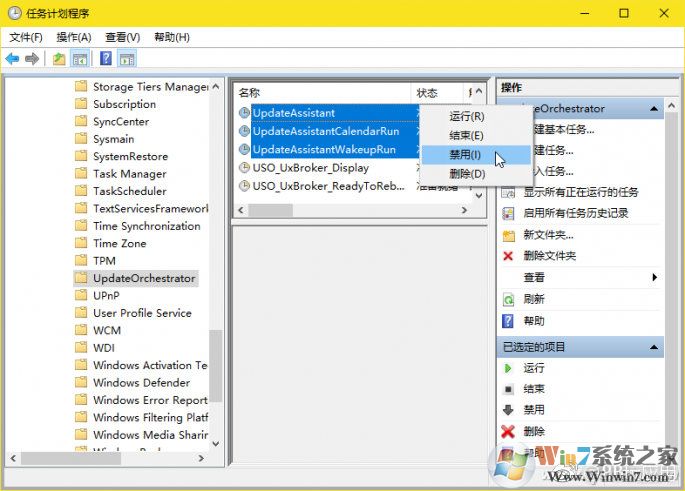This screenshot has height=491, width=685.
Task: Click the red X Delete (删除) icon
Action: point(508,432)
